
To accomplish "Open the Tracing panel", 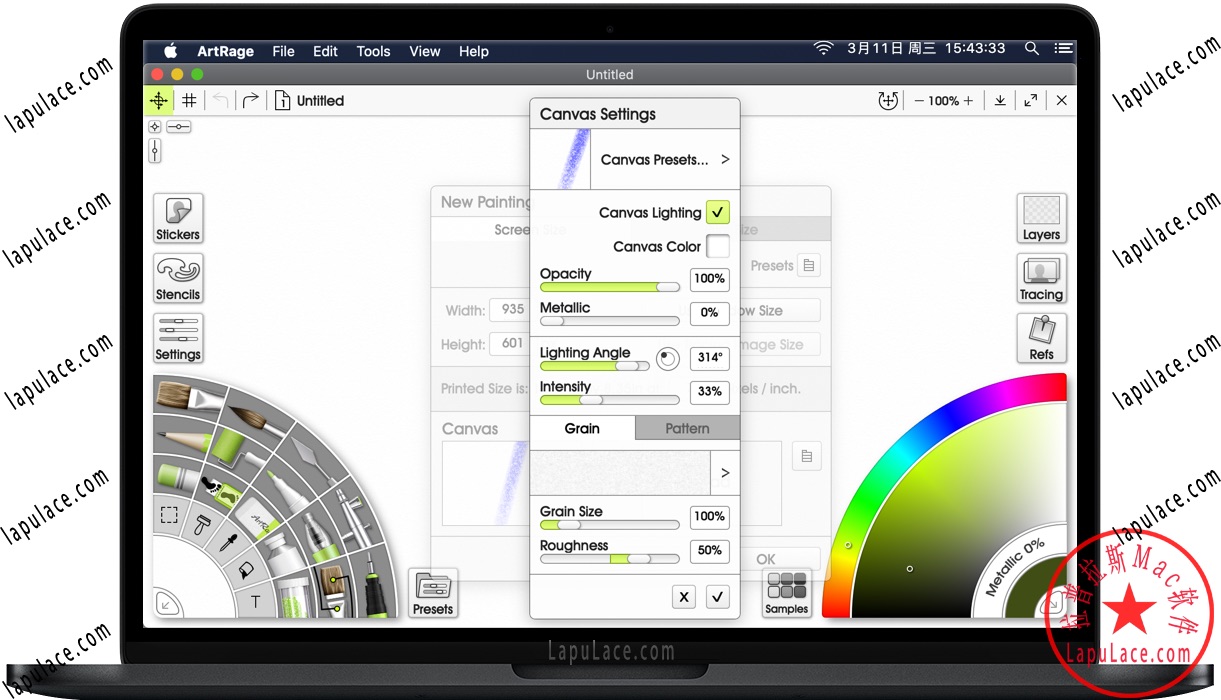I will 1041,278.
